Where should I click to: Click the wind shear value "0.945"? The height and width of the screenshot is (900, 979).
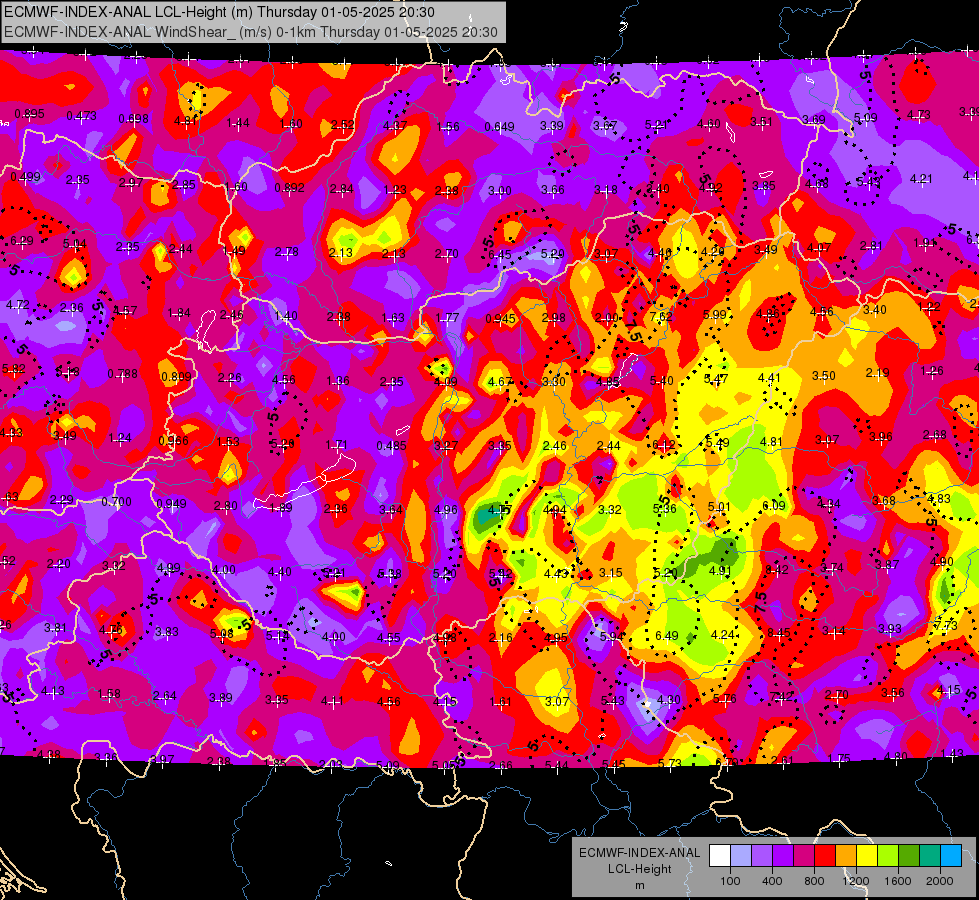tap(501, 319)
